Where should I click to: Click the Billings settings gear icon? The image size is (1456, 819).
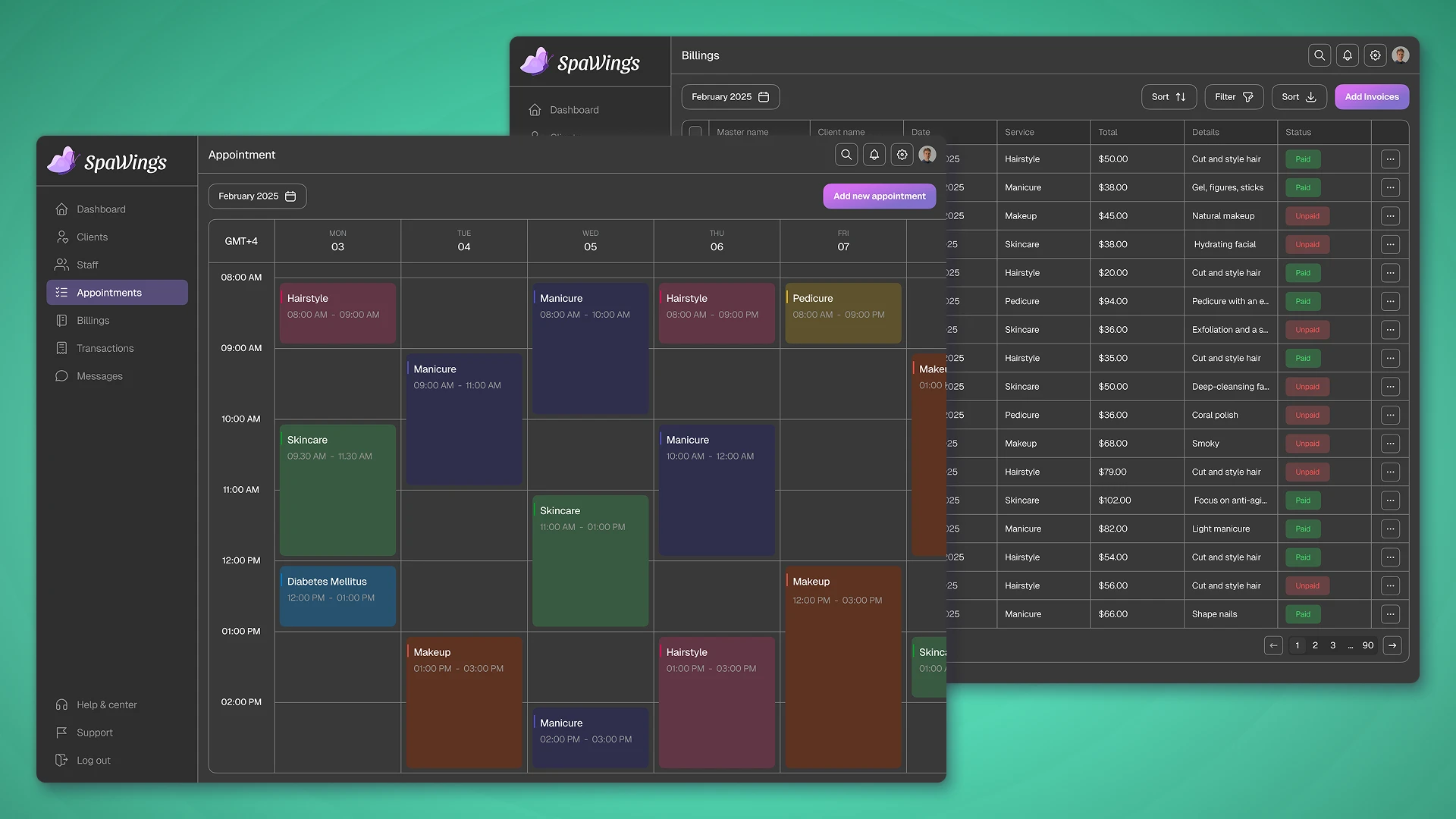[1375, 55]
